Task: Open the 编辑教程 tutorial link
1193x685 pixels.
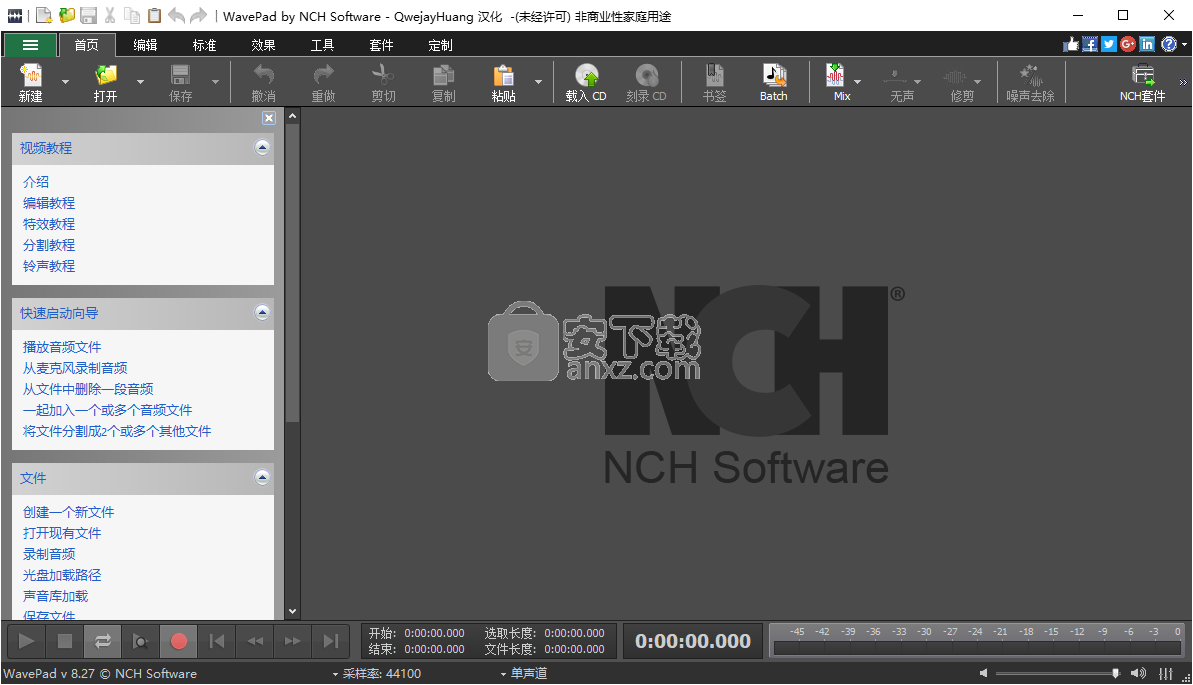Action: [x=49, y=203]
